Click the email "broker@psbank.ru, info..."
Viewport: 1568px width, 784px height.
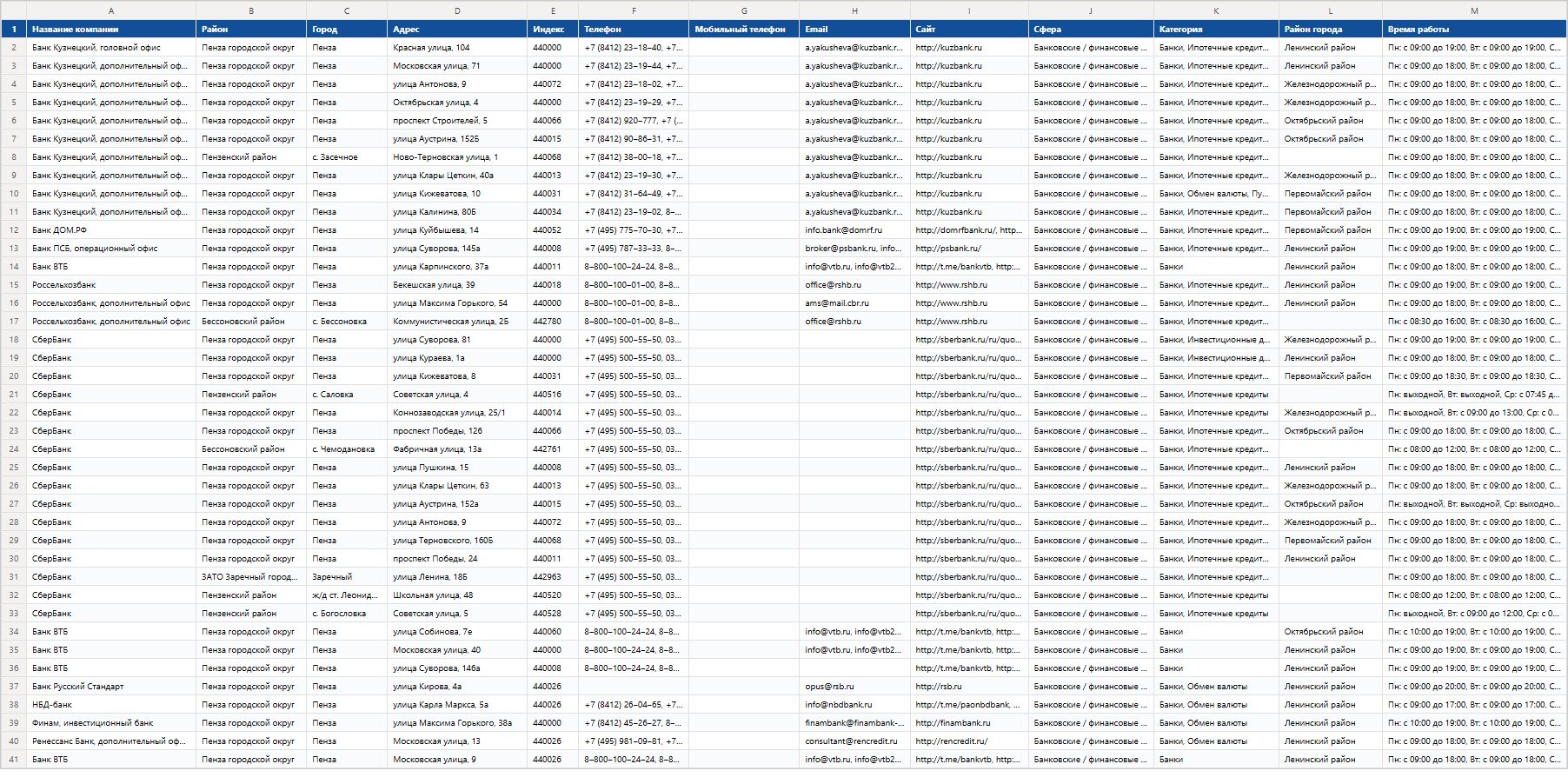(854, 249)
